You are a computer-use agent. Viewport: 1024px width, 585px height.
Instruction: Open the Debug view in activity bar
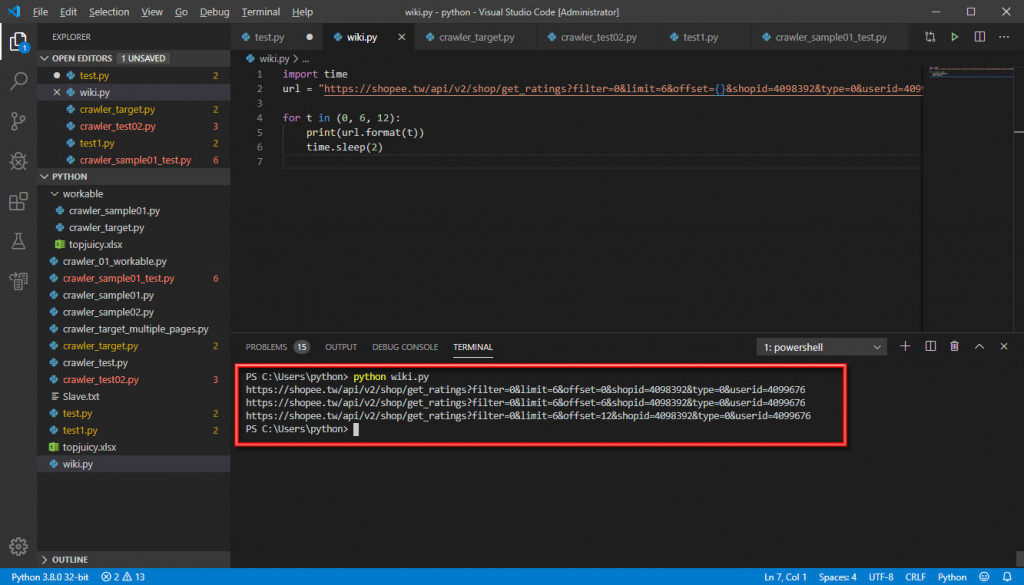click(18, 161)
